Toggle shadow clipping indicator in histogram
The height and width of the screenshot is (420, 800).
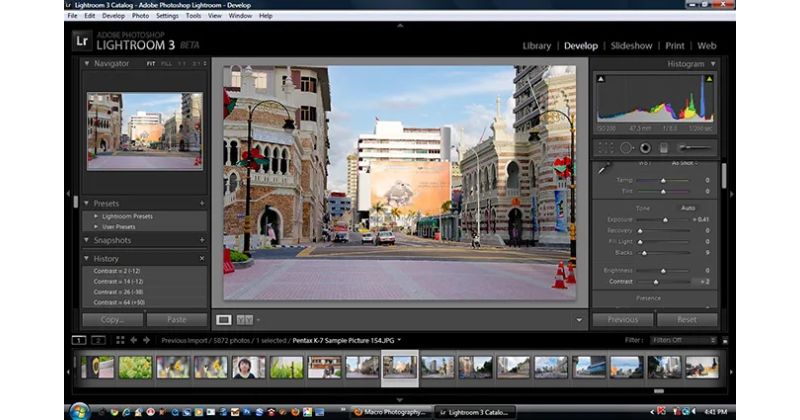pos(601,79)
